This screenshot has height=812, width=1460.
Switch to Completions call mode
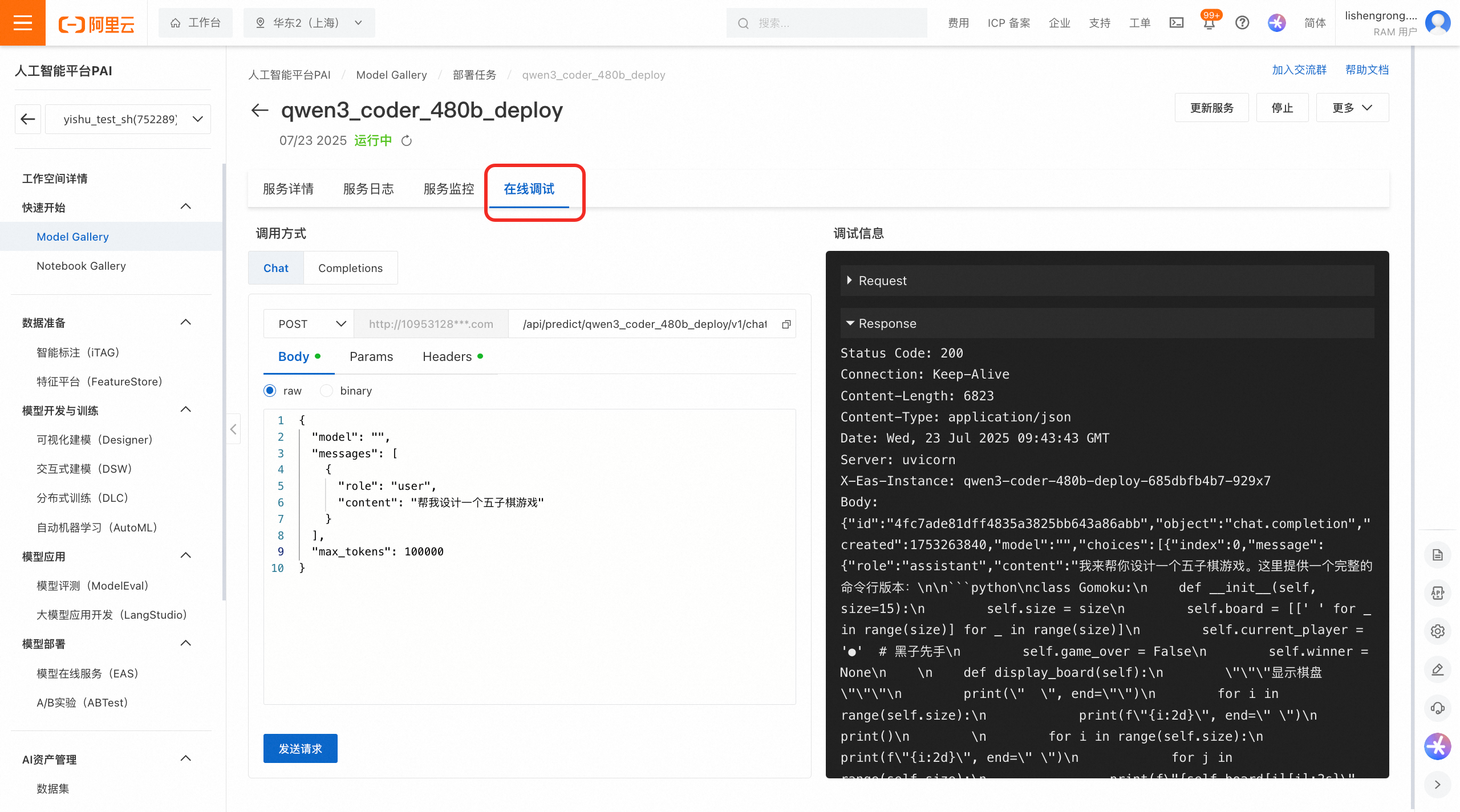coord(350,268)
